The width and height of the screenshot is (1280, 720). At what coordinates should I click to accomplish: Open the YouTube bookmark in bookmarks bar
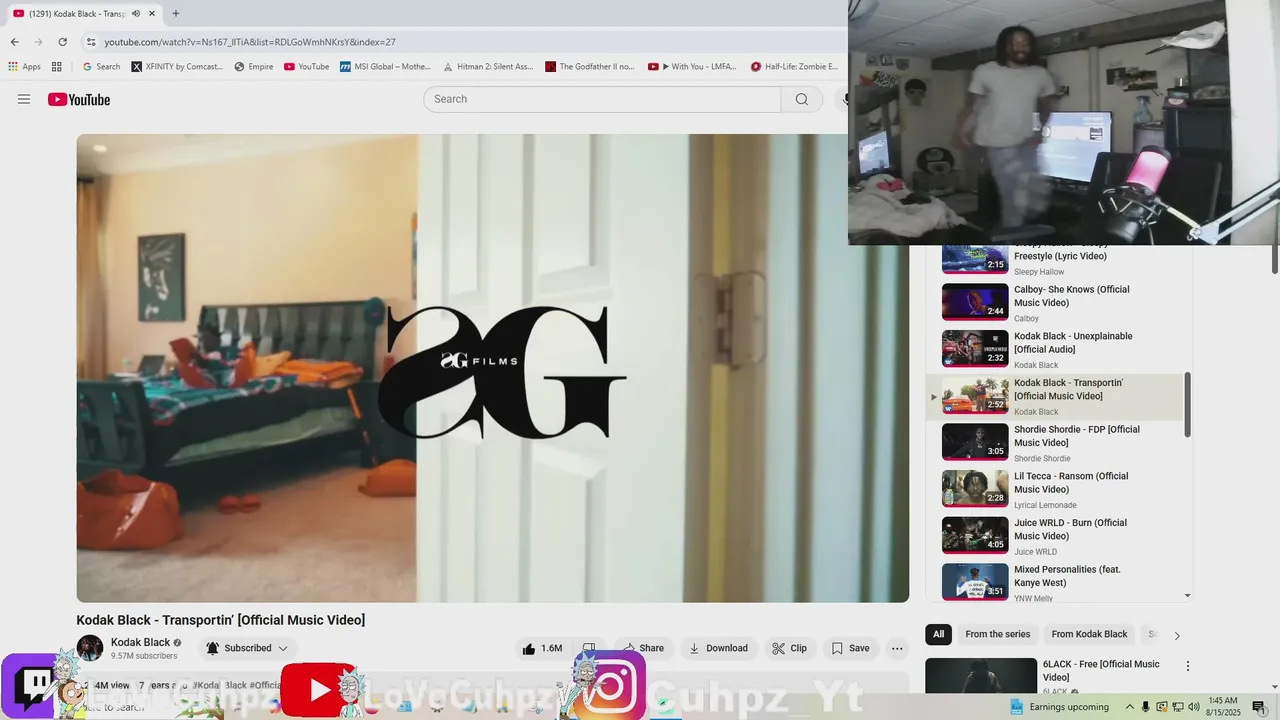coord(306,67)
